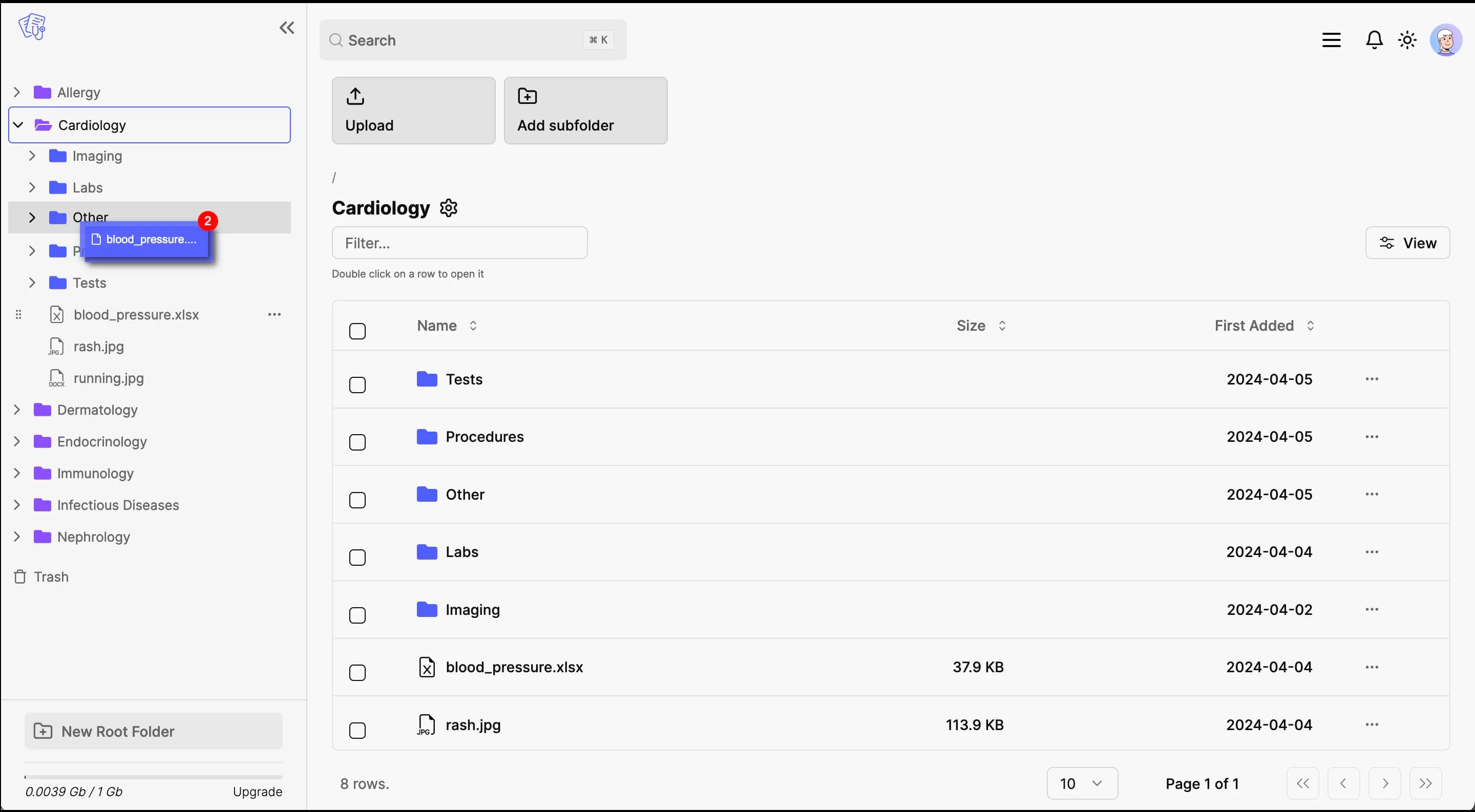The width and height of the screenshot is (1475, 812).
Task: Click the Upload button
Action: pyautogui.click(x=412, y=110)
